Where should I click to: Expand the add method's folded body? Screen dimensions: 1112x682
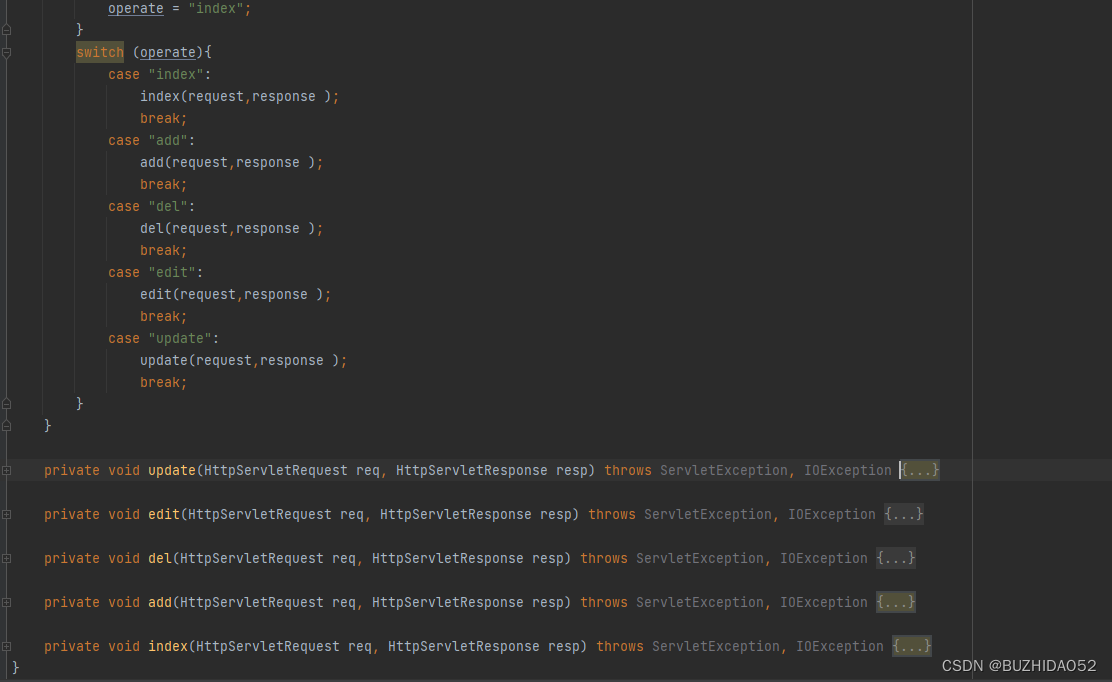[895, 602]
